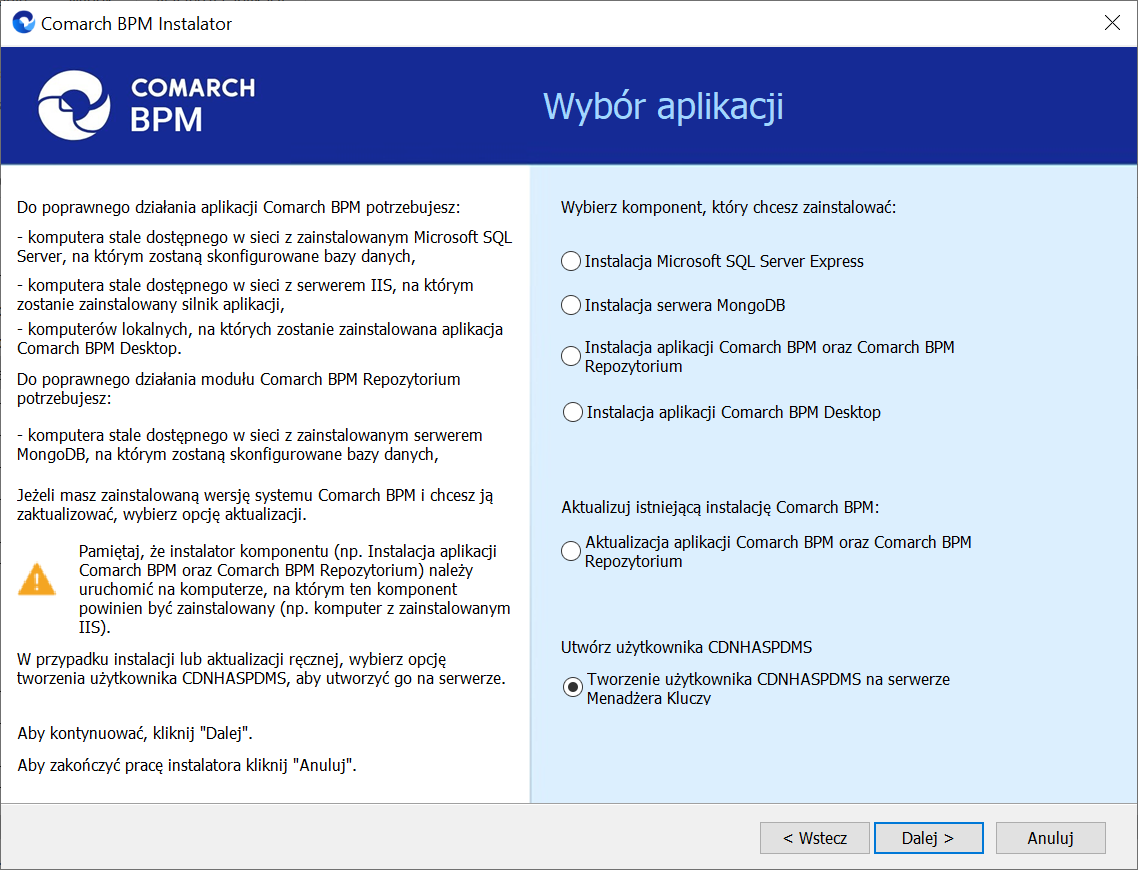Click text 'Wybierz komponent, który chcesz zainstalować:'
The width and height of the screenshot is (1138, 870).
(x=729, y=208)
